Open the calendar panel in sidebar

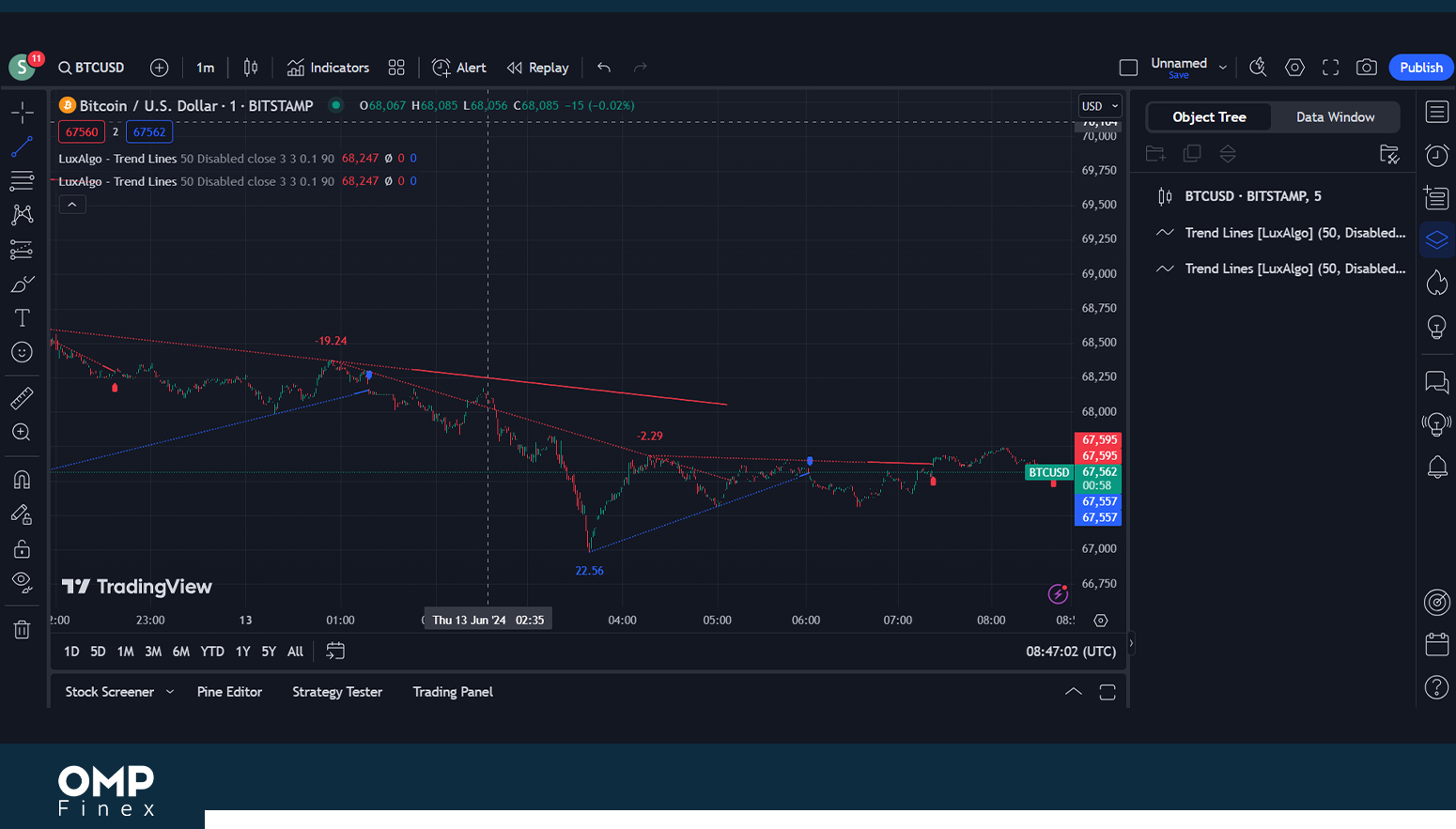click(1437, 644)
